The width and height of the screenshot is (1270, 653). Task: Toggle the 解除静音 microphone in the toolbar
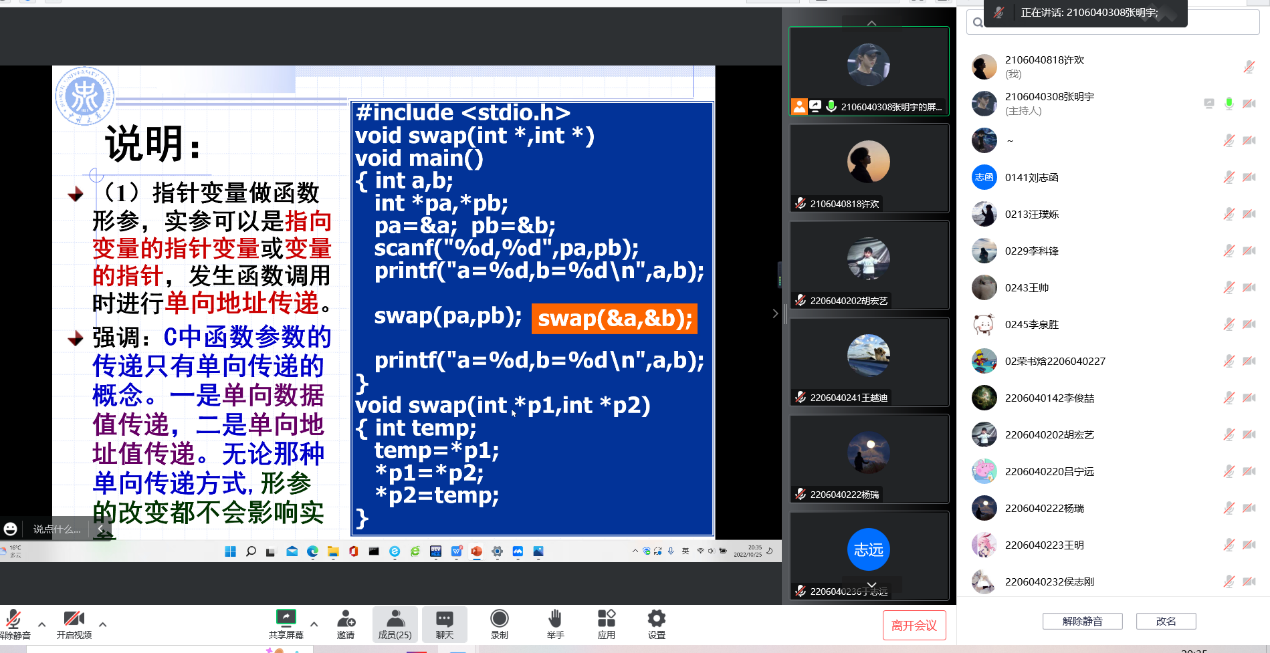13,624
